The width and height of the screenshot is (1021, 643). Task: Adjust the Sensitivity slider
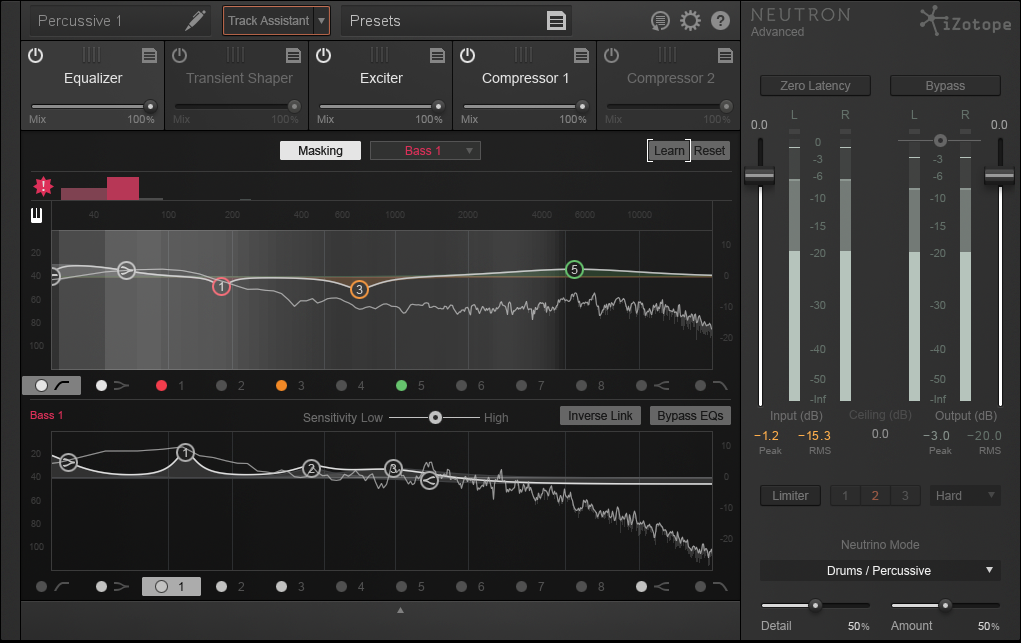435,418
